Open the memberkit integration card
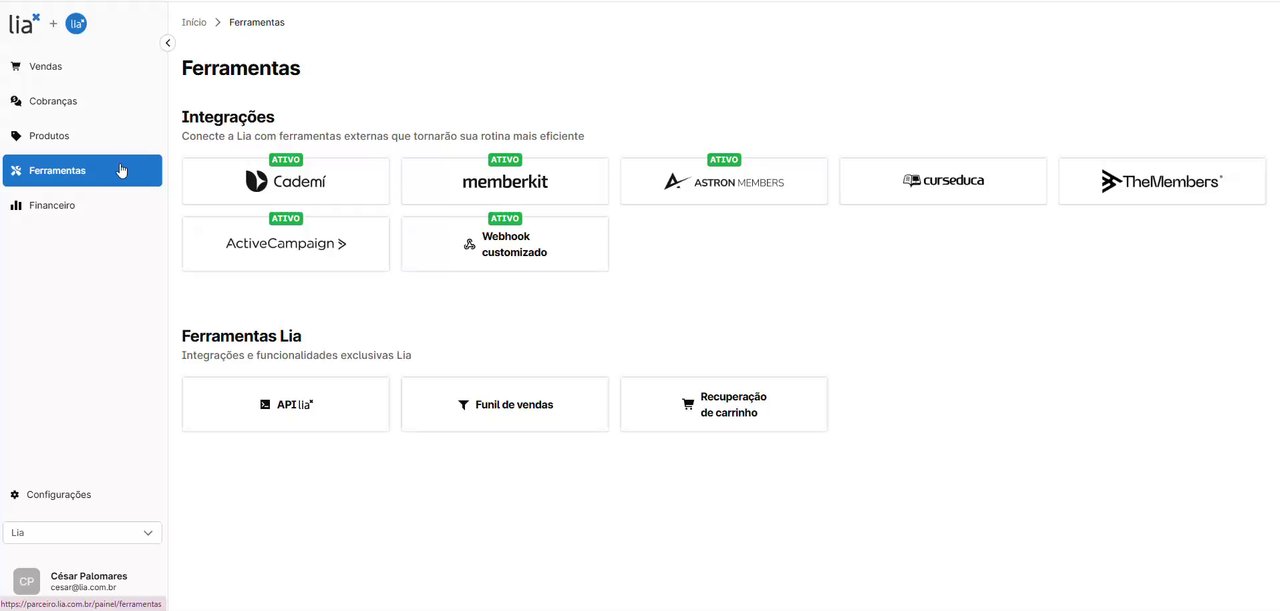Viewport: 1280px width, 611px height. 504,181
